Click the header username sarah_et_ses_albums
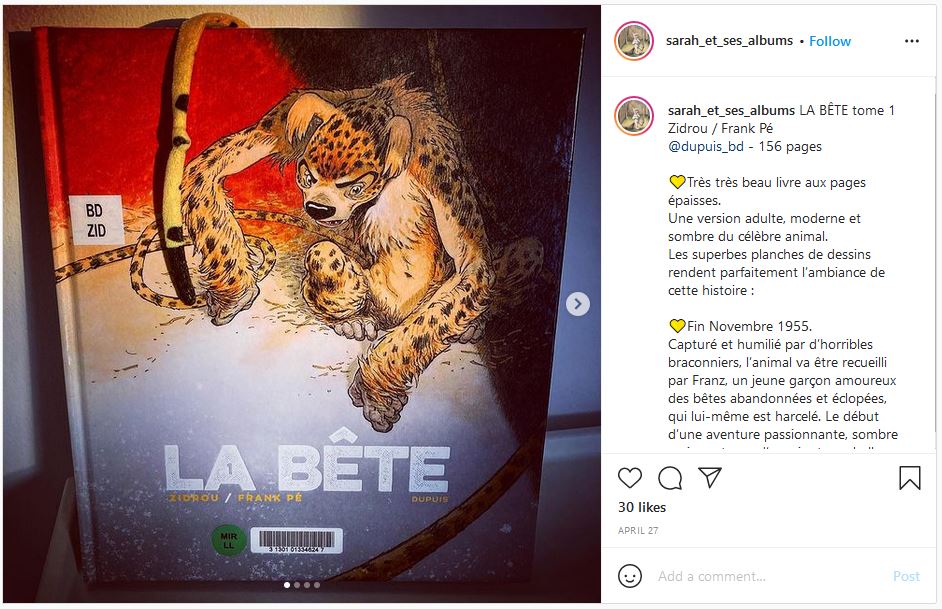 729,40
